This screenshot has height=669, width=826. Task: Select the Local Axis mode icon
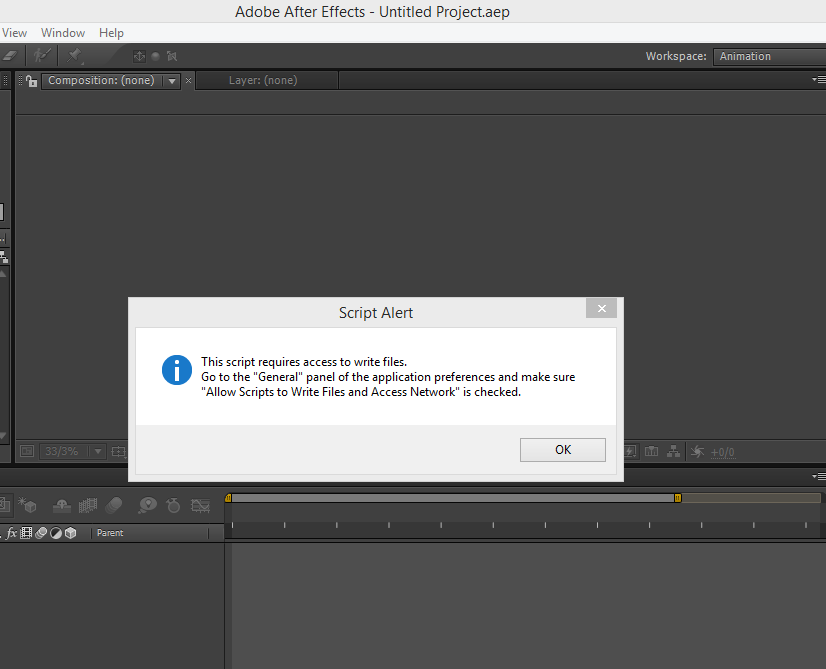tap(139, 56)
